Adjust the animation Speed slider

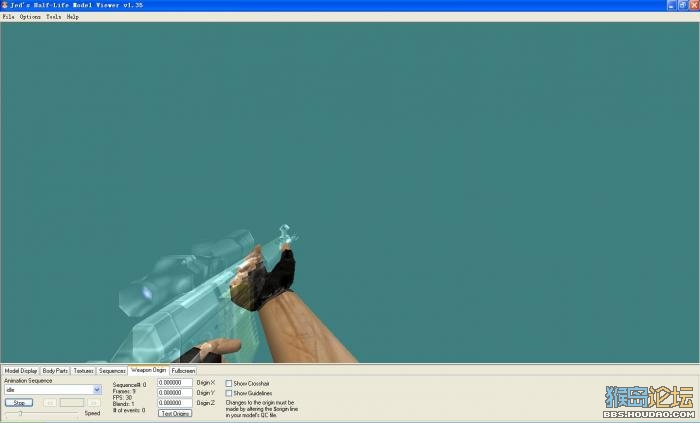coord(21,414)
